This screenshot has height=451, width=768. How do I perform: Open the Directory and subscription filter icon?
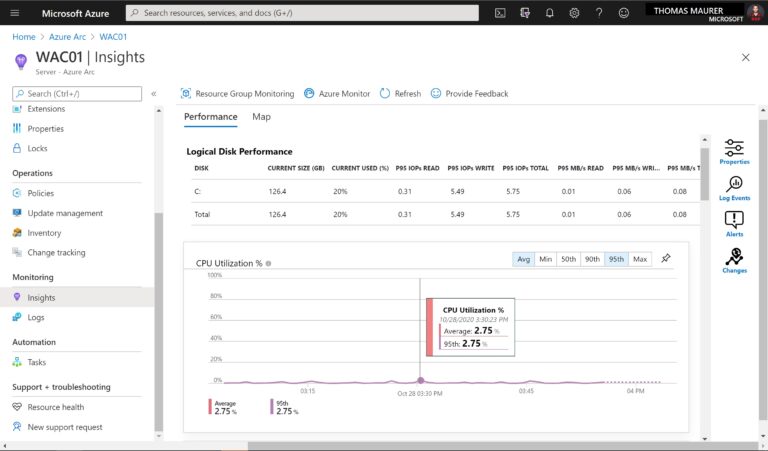tap(525, 13)
